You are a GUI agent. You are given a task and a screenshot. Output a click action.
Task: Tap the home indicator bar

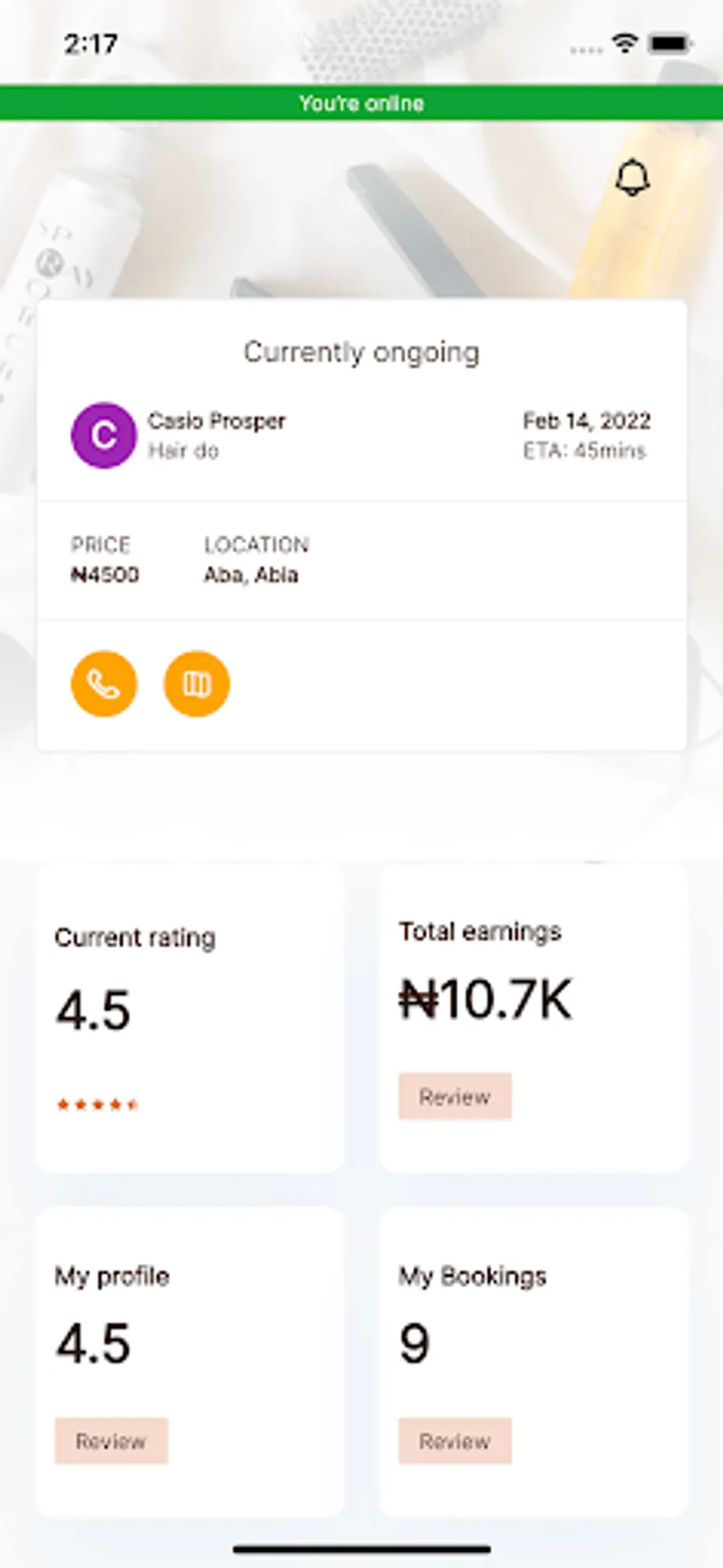(x=361, y=1549)
